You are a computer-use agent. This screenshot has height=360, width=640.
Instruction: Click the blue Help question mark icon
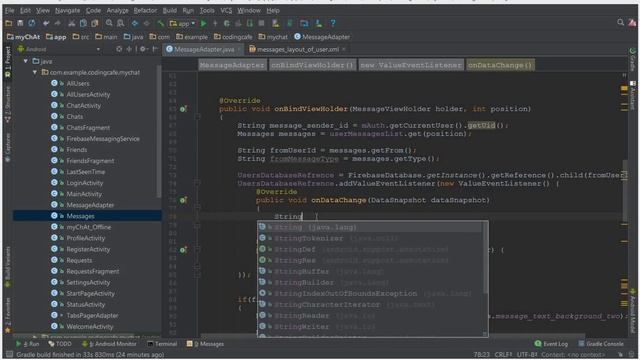(x=333, y=24)
